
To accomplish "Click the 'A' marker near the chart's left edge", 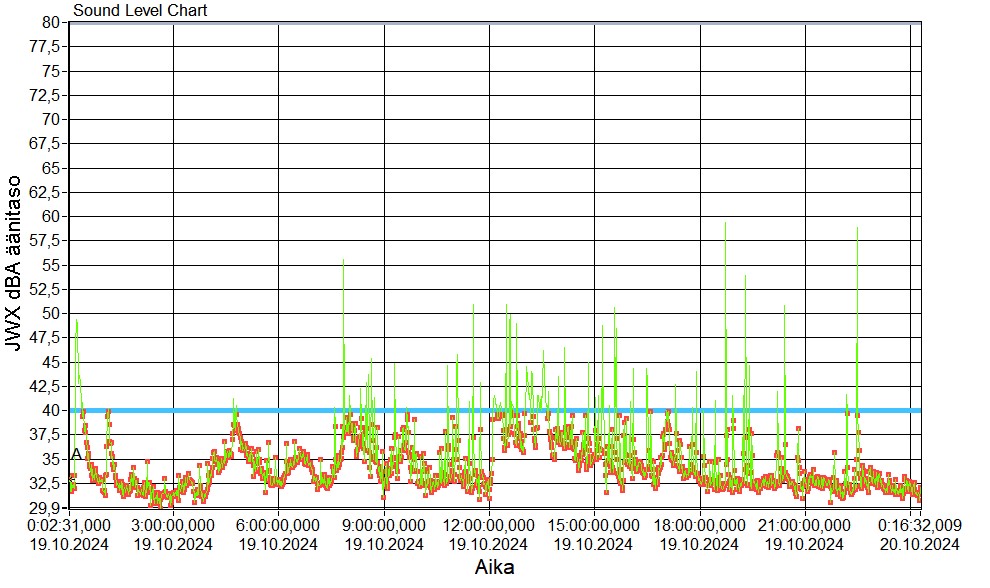I will (76, 455).
